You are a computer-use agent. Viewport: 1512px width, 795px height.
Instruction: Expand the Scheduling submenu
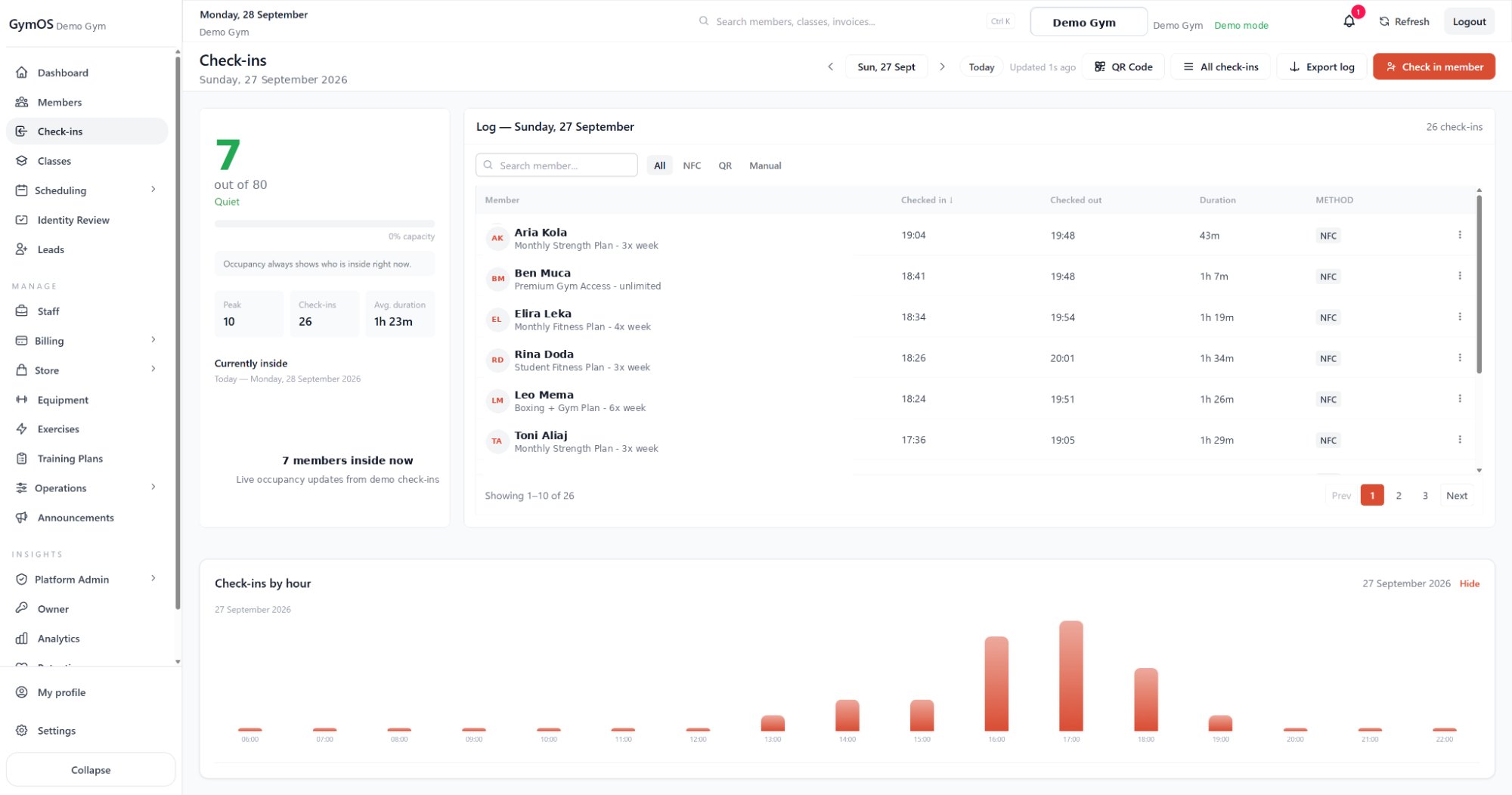tap(153, 190)
